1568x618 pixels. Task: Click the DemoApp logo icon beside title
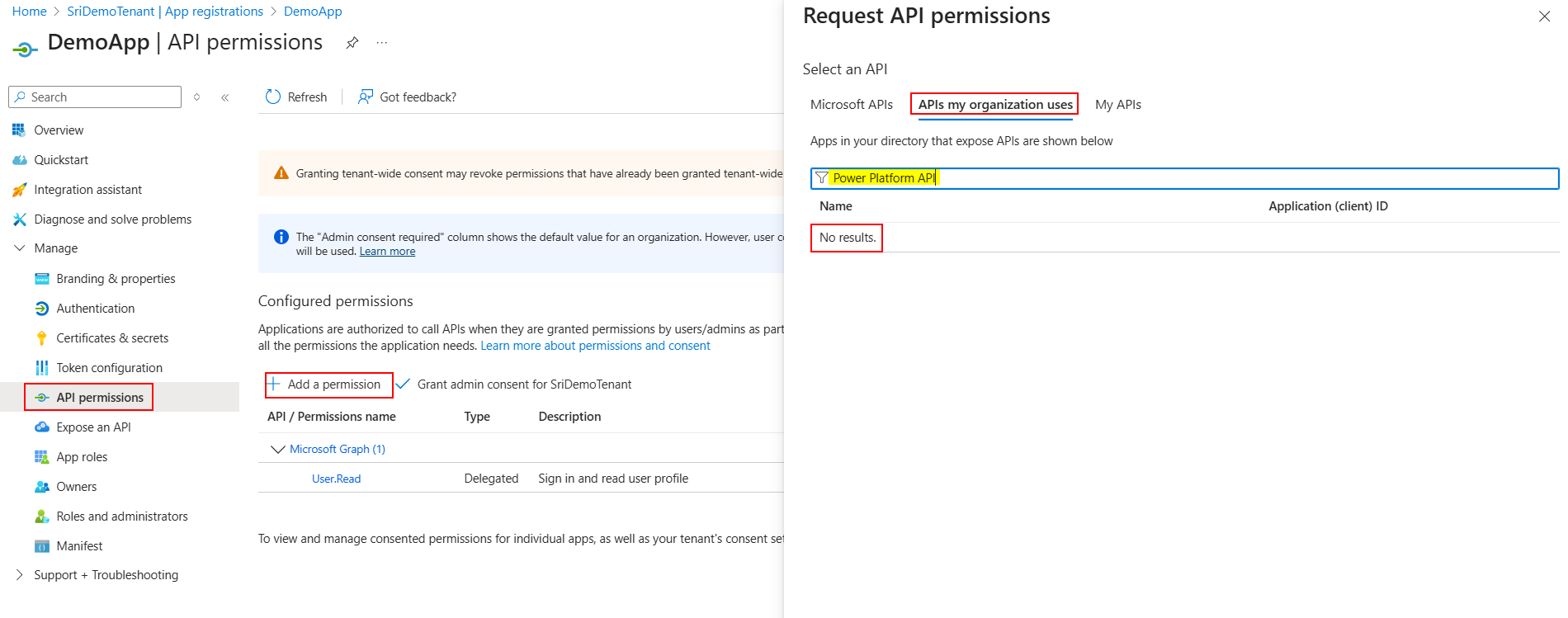(25, 50)
